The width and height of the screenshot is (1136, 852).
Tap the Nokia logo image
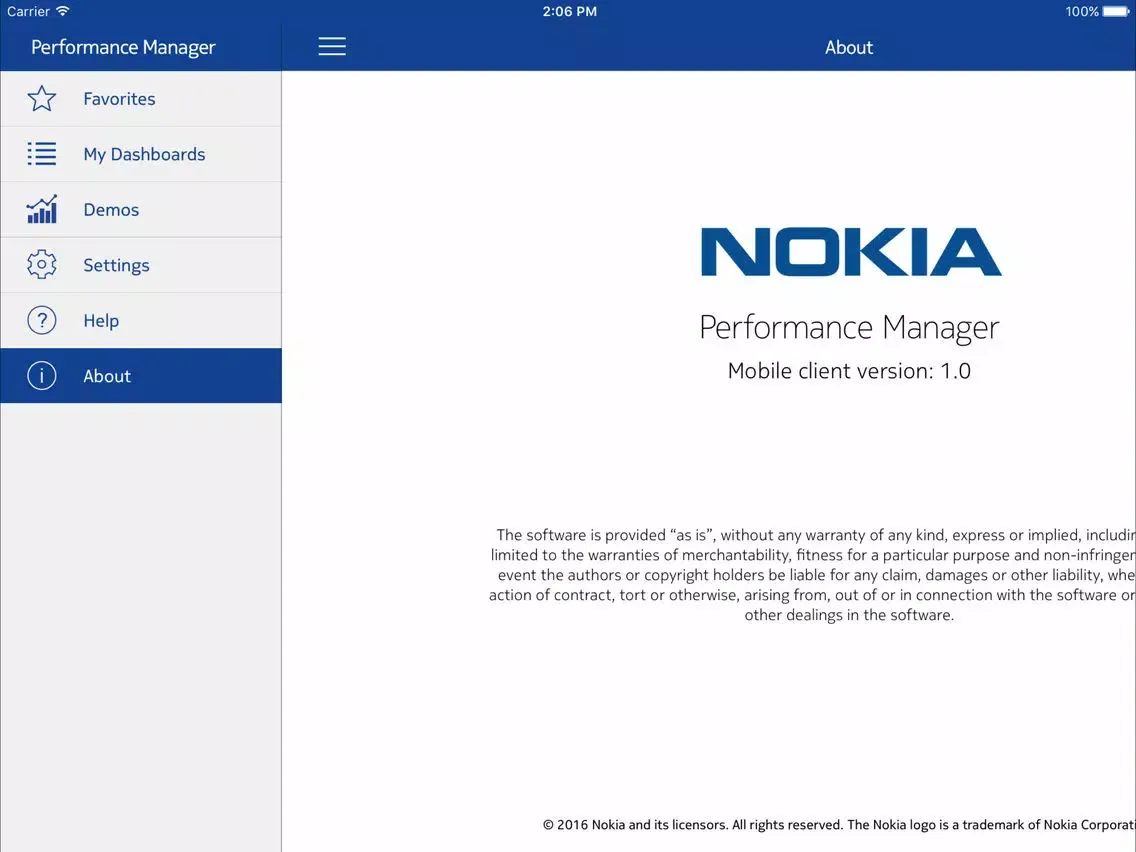pyautogui.click(x=850, y=252)
